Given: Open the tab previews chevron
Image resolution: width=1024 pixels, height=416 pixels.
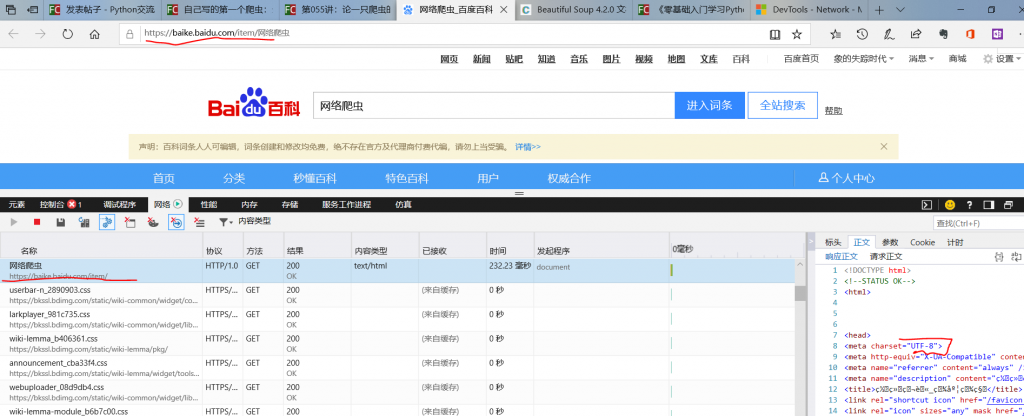Looking at the screenshot, I should (900, 9).
